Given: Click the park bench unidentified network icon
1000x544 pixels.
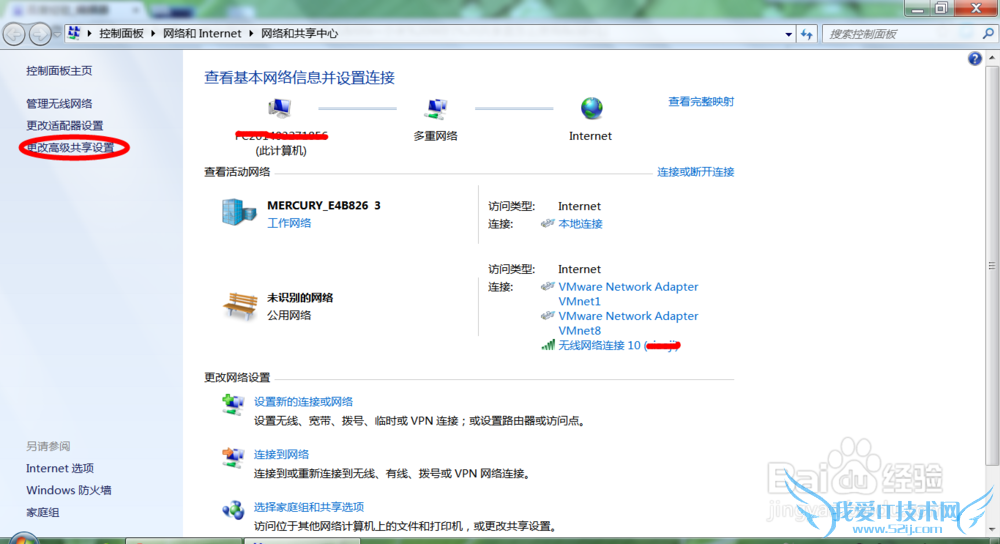Looking at the screenshot, I should (240, 306).
